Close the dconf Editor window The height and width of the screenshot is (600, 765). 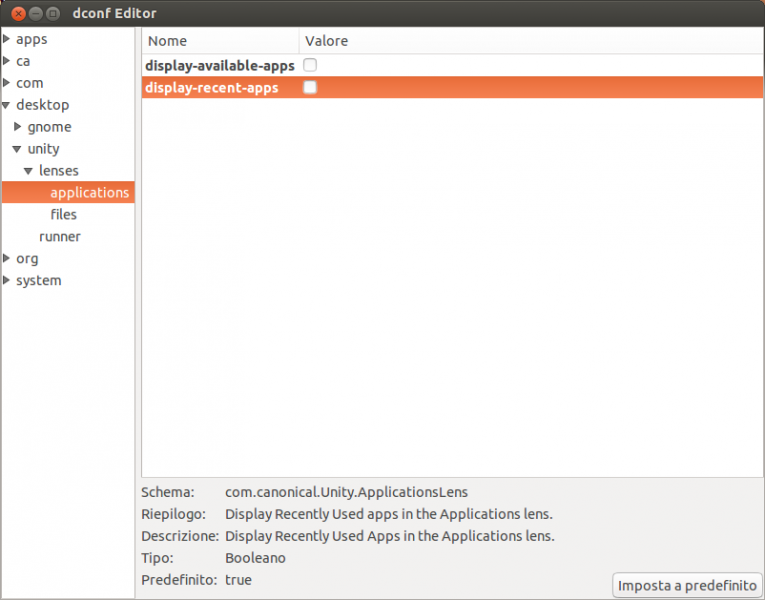tap(19, 14)
